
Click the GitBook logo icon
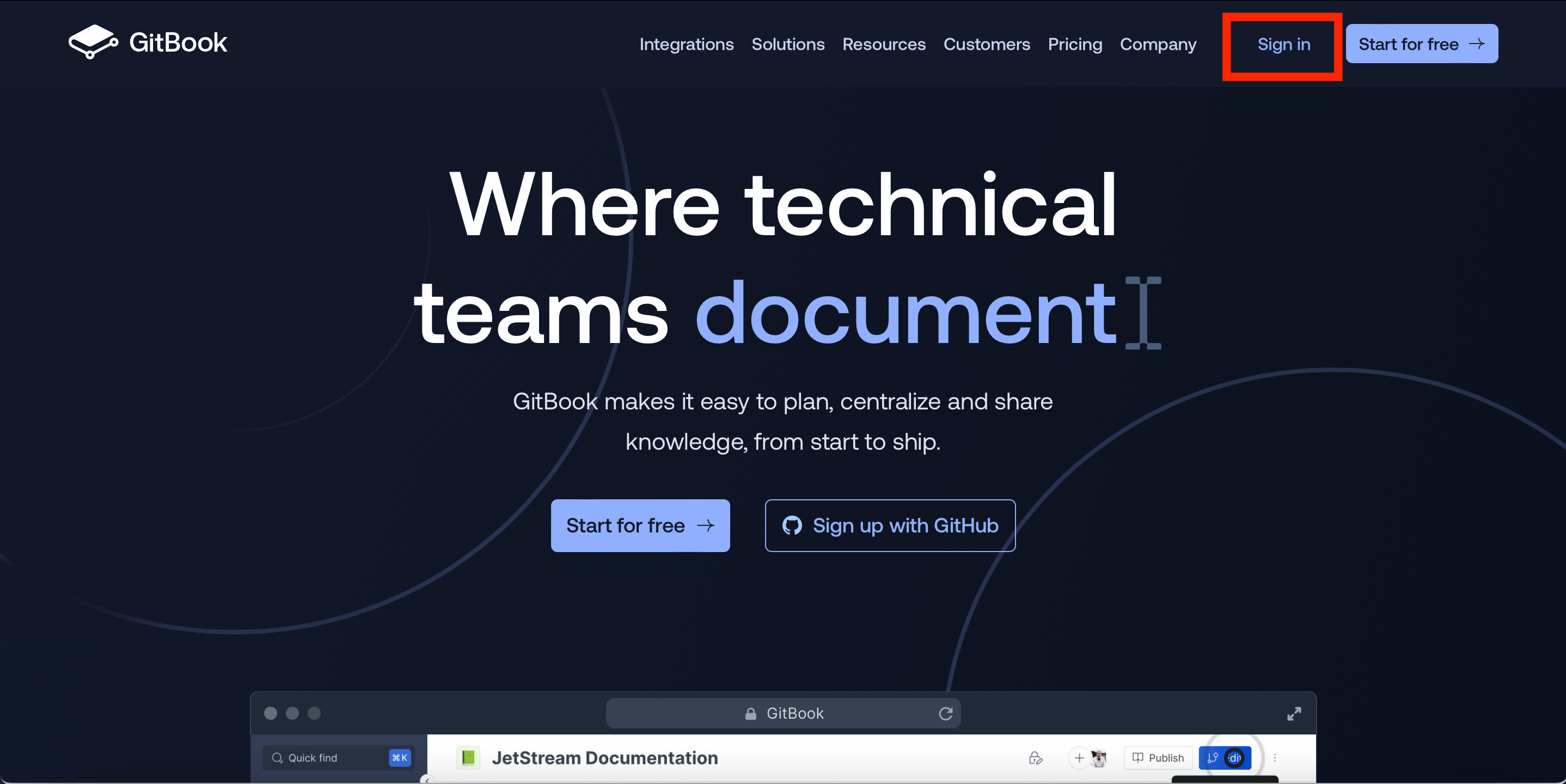93,42
